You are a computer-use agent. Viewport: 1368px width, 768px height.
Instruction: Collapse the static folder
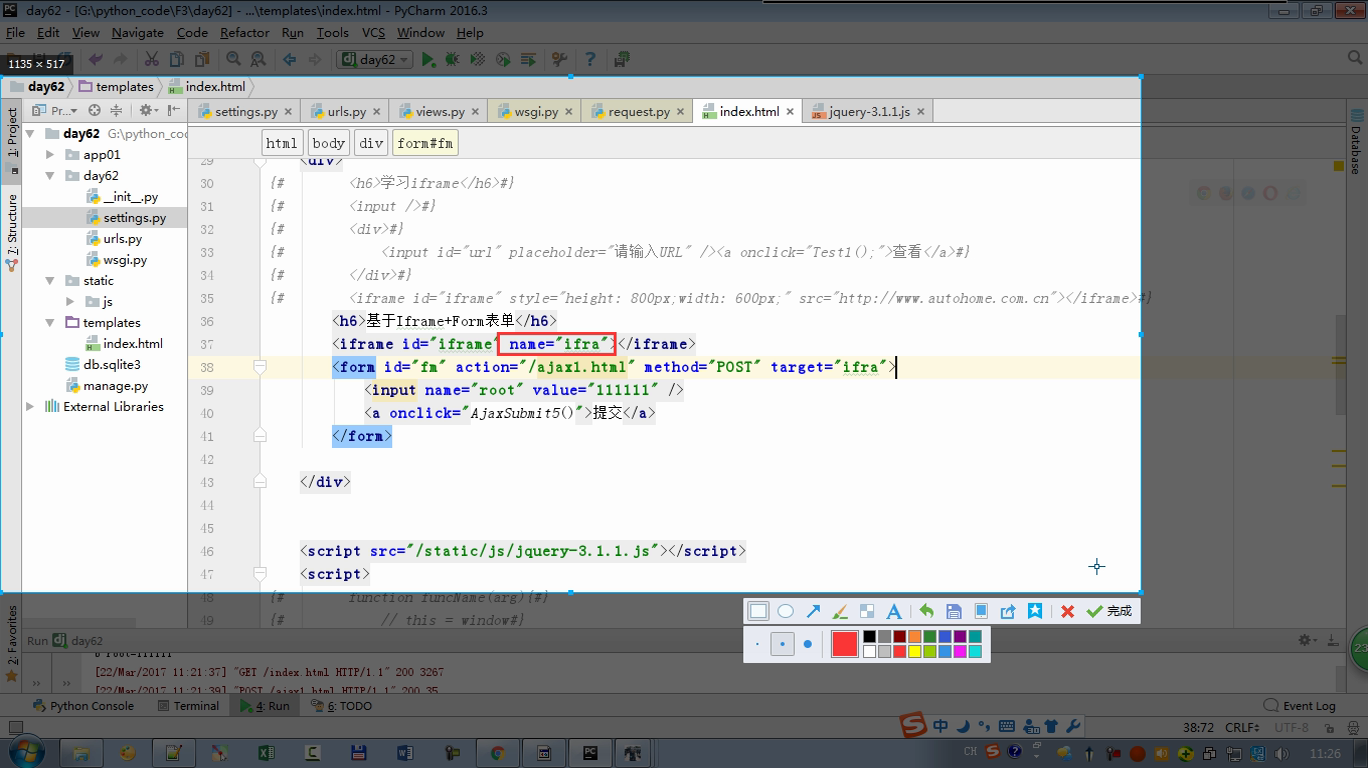coord(50,281)
